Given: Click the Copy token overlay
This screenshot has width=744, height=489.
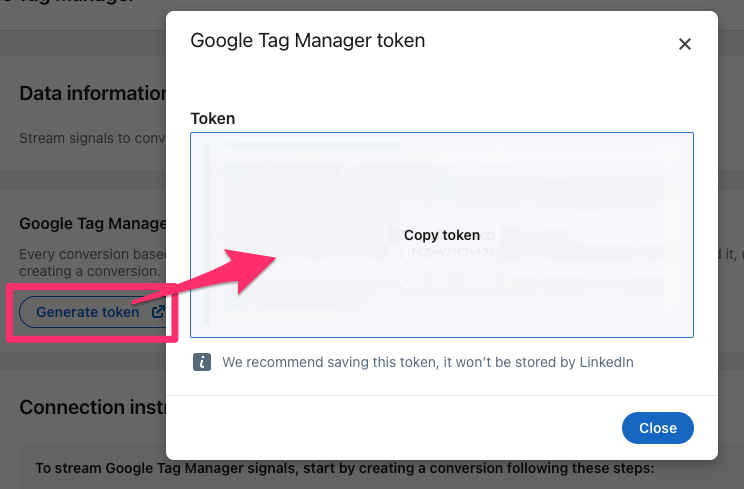Looking at the screenshot, I should (442, 235).
